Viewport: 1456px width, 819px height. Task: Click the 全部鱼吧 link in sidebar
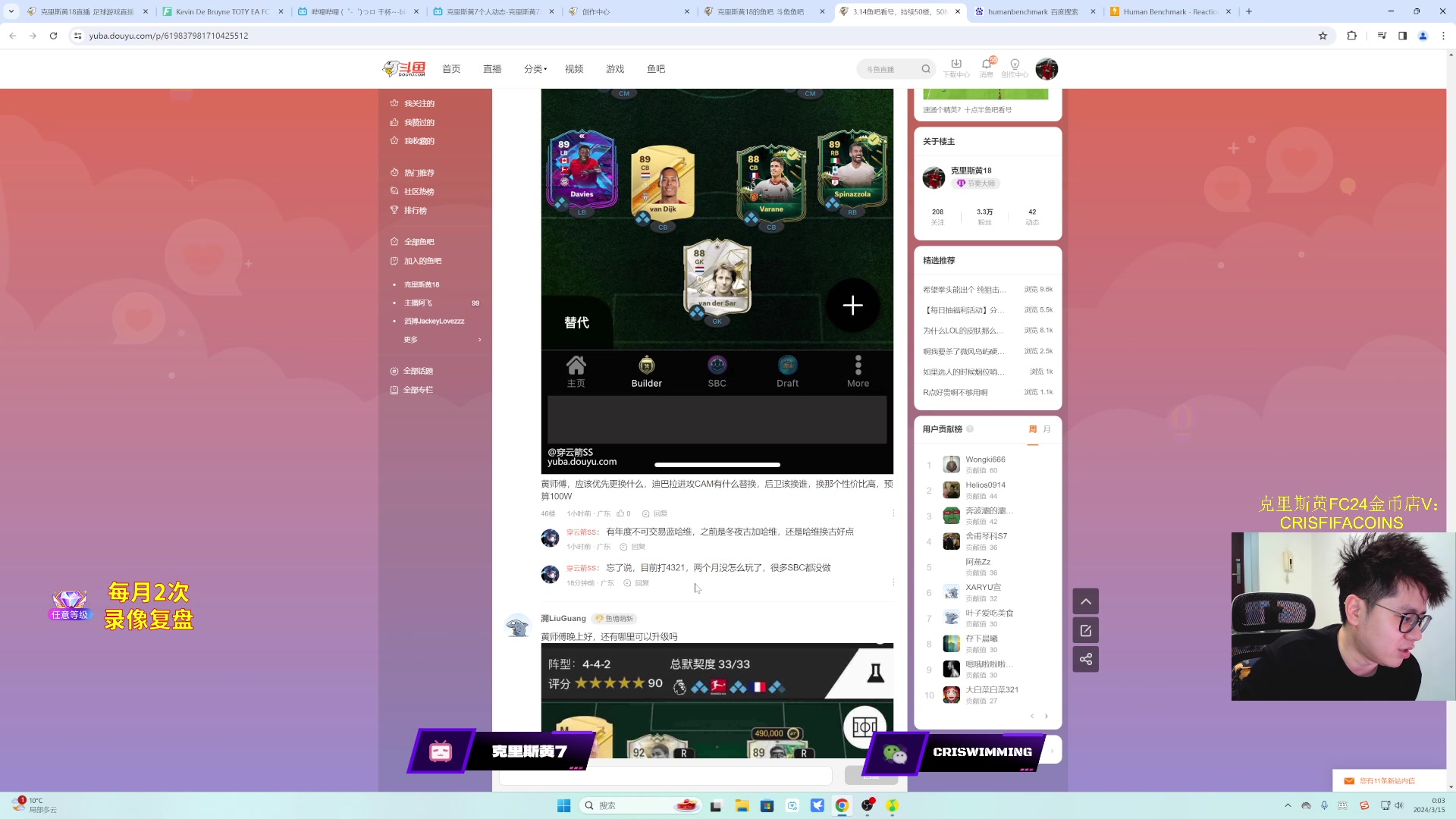(x=418, y=241)
